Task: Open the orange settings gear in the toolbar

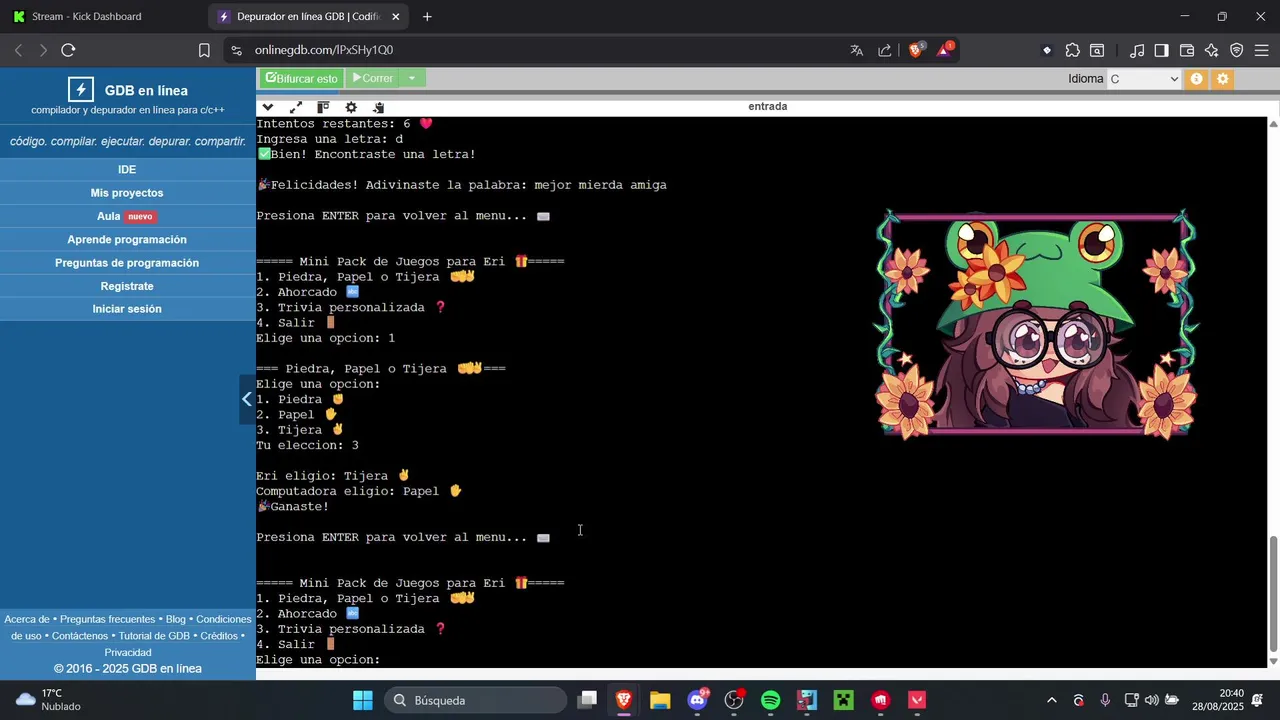Action: 1222,79
